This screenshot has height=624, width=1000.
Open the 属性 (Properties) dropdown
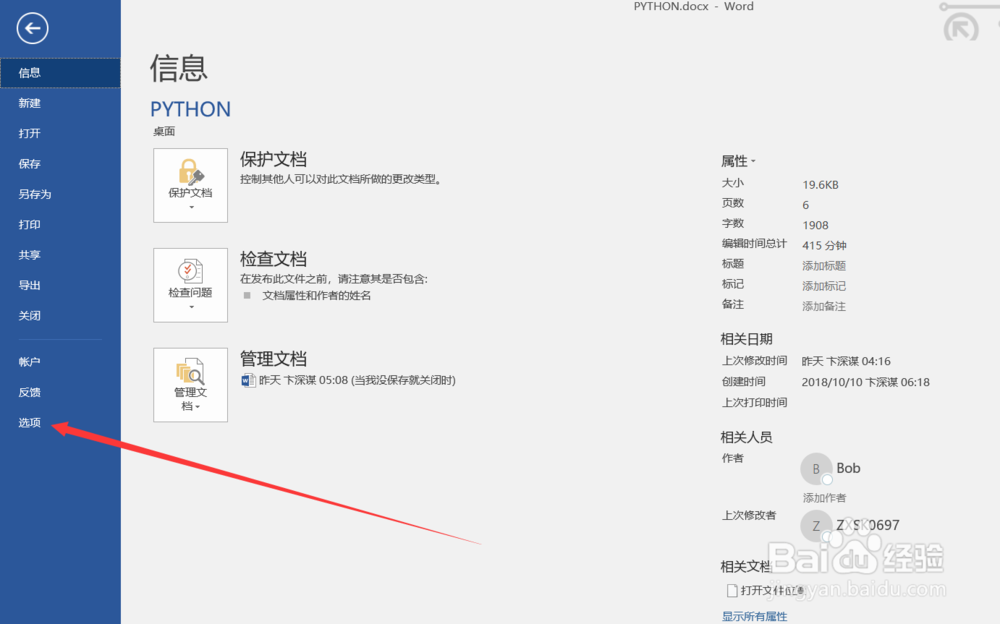click(738, 160)
